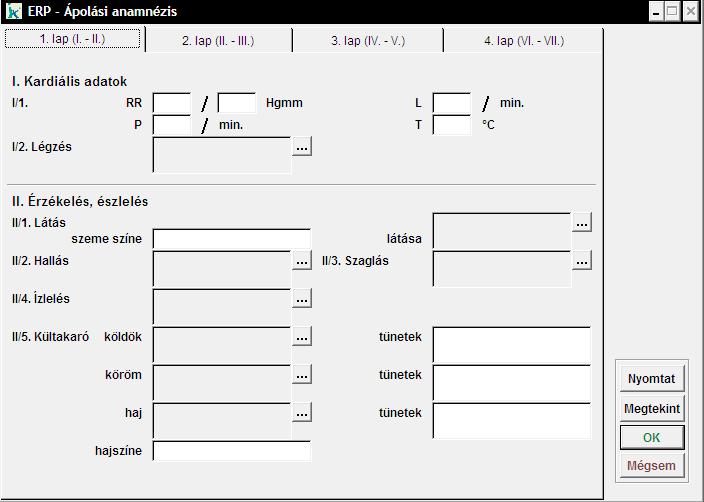This screenshot has height=502, width=704.
Task: Click the ERP application icon in title bar
Action: pos(14,12)
